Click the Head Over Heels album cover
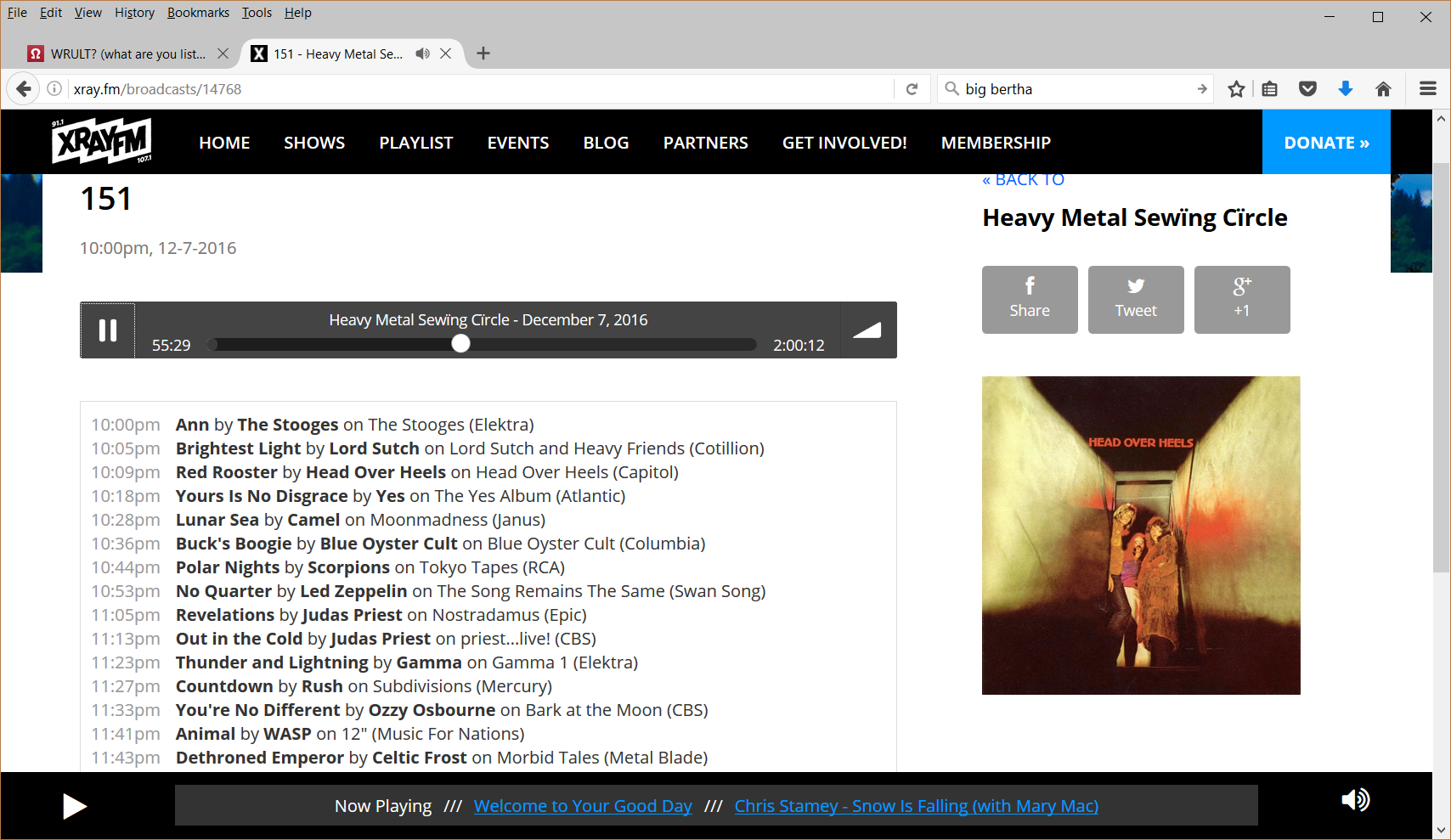Screen dimensions: 1451x840 [x=1141, y=535]
